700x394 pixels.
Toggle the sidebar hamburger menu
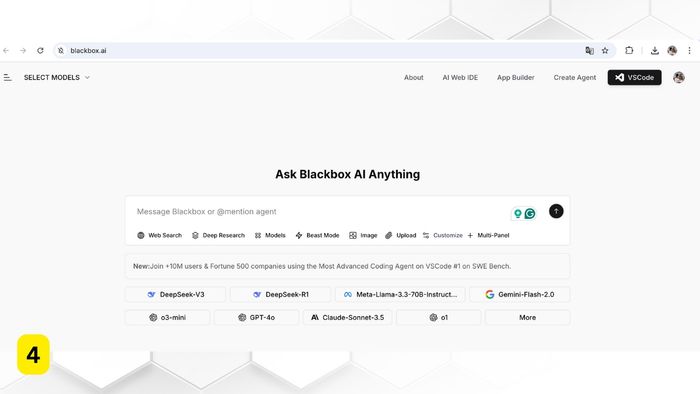coord(8,77)
